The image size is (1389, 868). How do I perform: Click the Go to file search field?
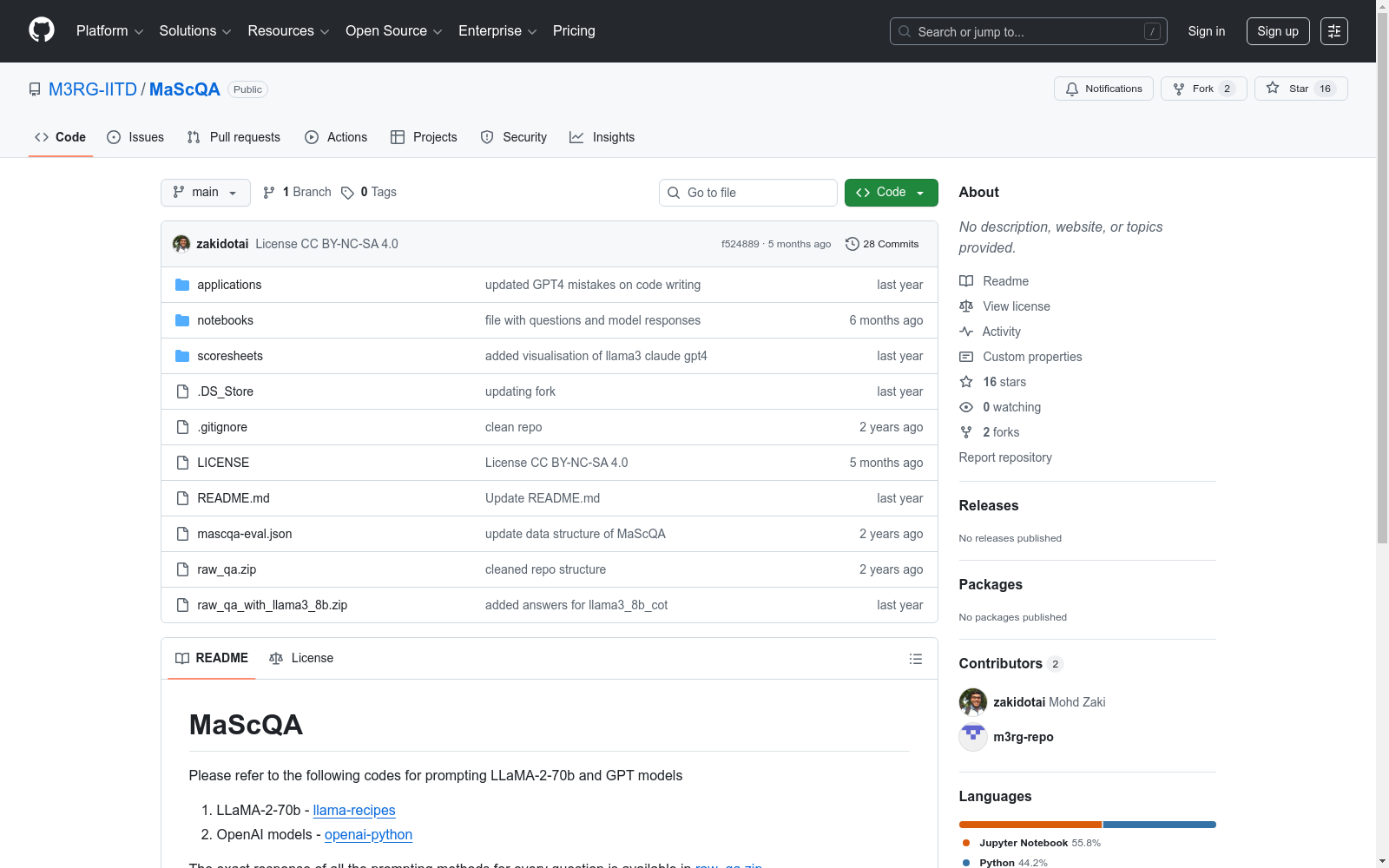tap(748, 193)
